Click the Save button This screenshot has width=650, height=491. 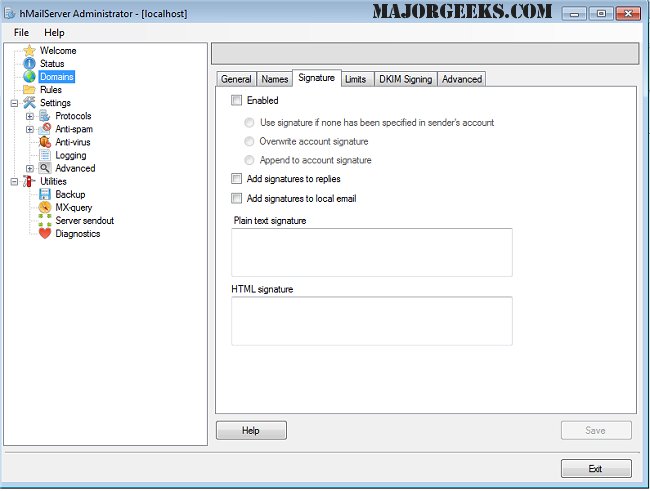(x=596, y=430)
